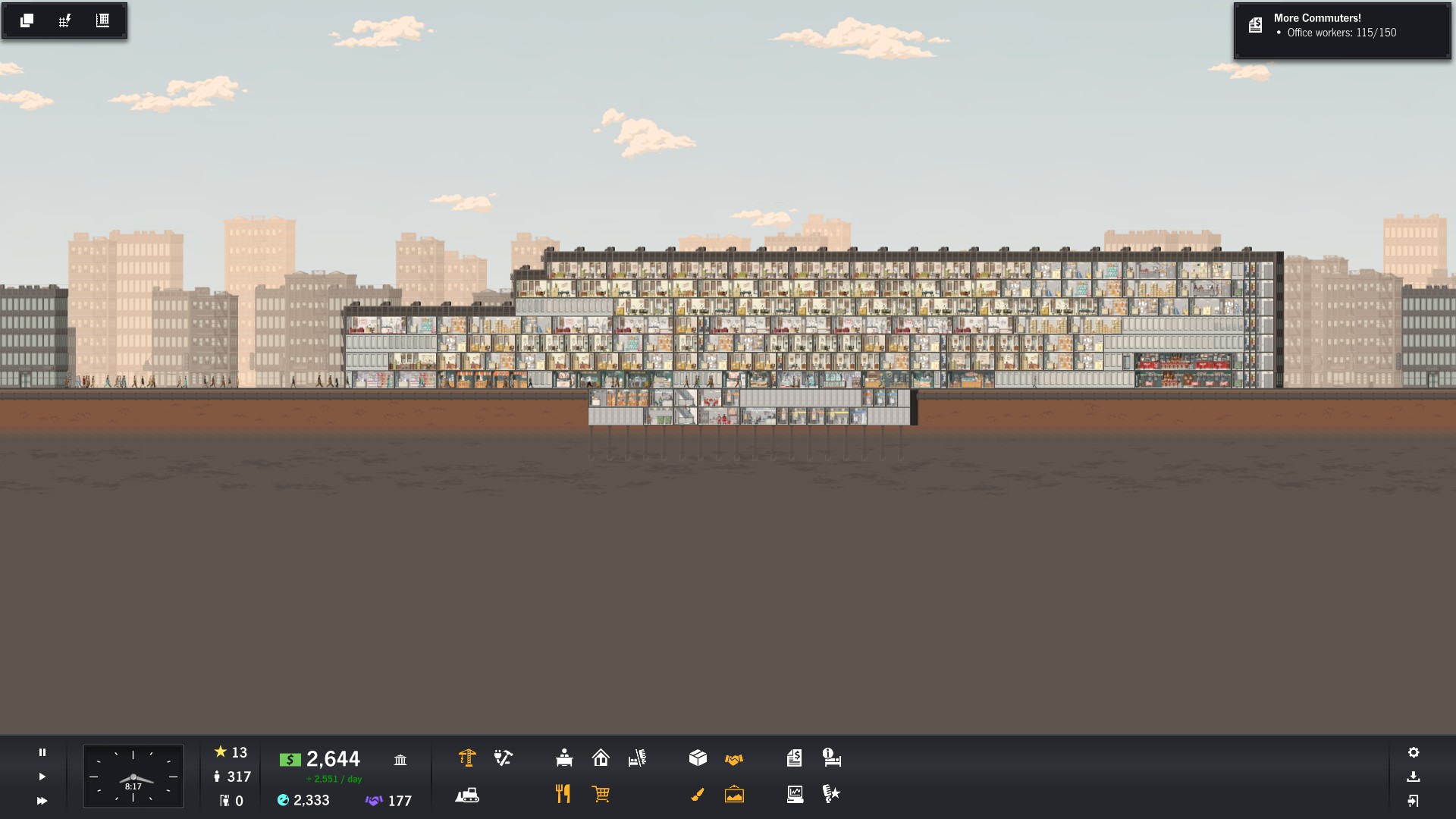Open the statistics computer graph icon
Viewport: 1456px width, 819px height.
(x=795, y=794)
